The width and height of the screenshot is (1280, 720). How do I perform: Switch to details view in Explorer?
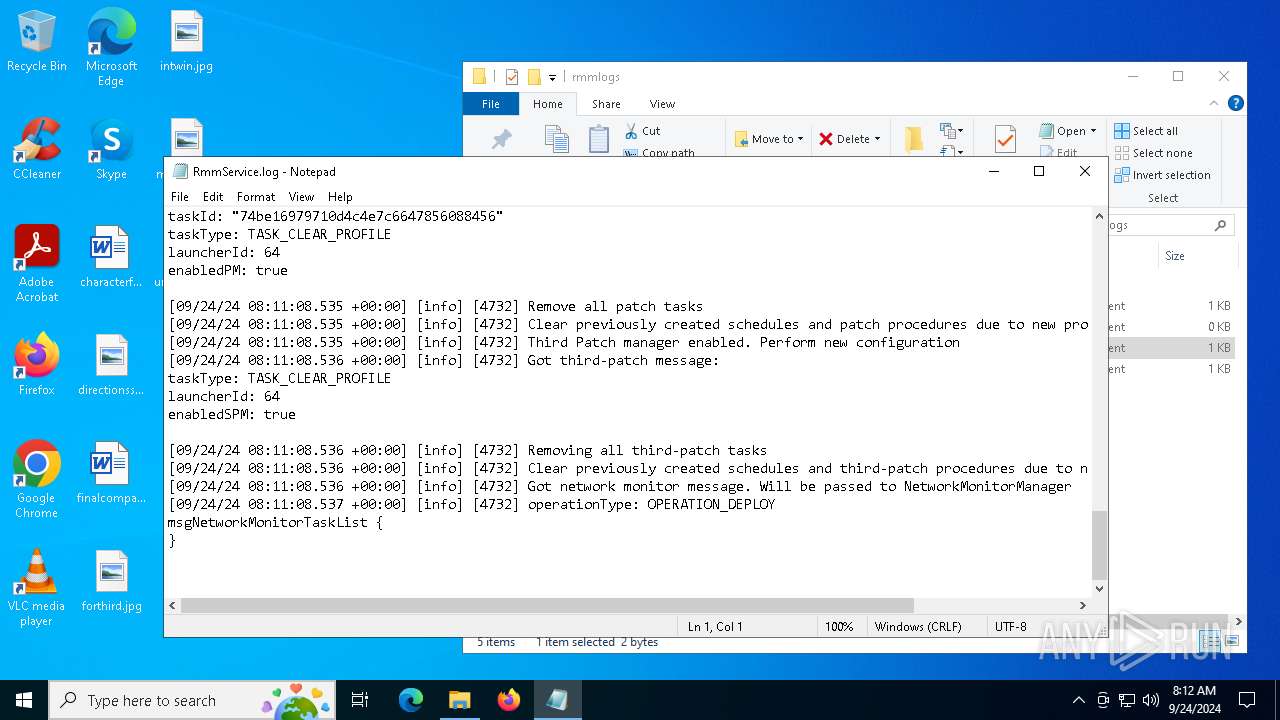tap(1211, 641)
